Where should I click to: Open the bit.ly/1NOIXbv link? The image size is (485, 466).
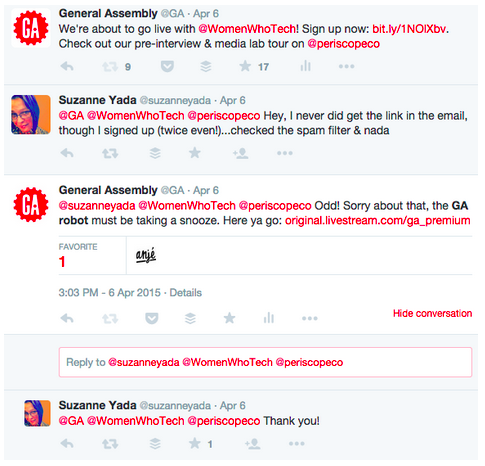(409, 29)
